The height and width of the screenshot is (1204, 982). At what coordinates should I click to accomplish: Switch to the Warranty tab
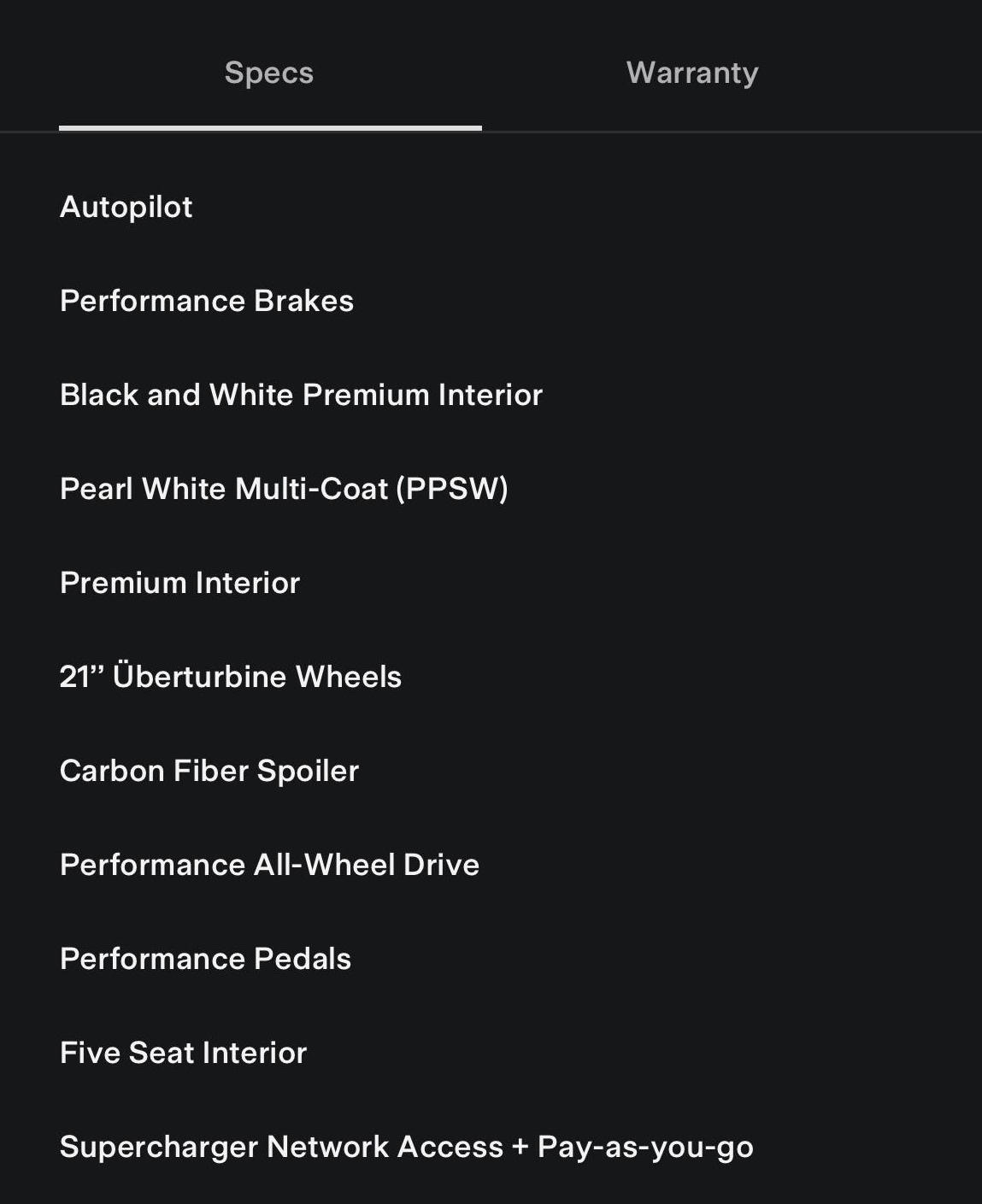coord(691,73)
